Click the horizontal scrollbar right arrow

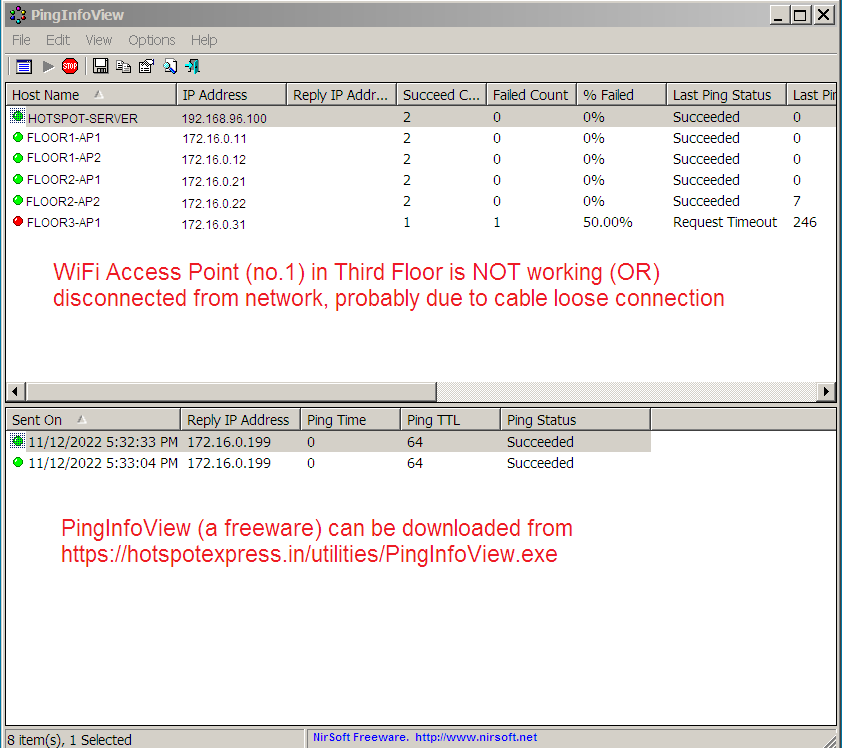pos(827,391)
